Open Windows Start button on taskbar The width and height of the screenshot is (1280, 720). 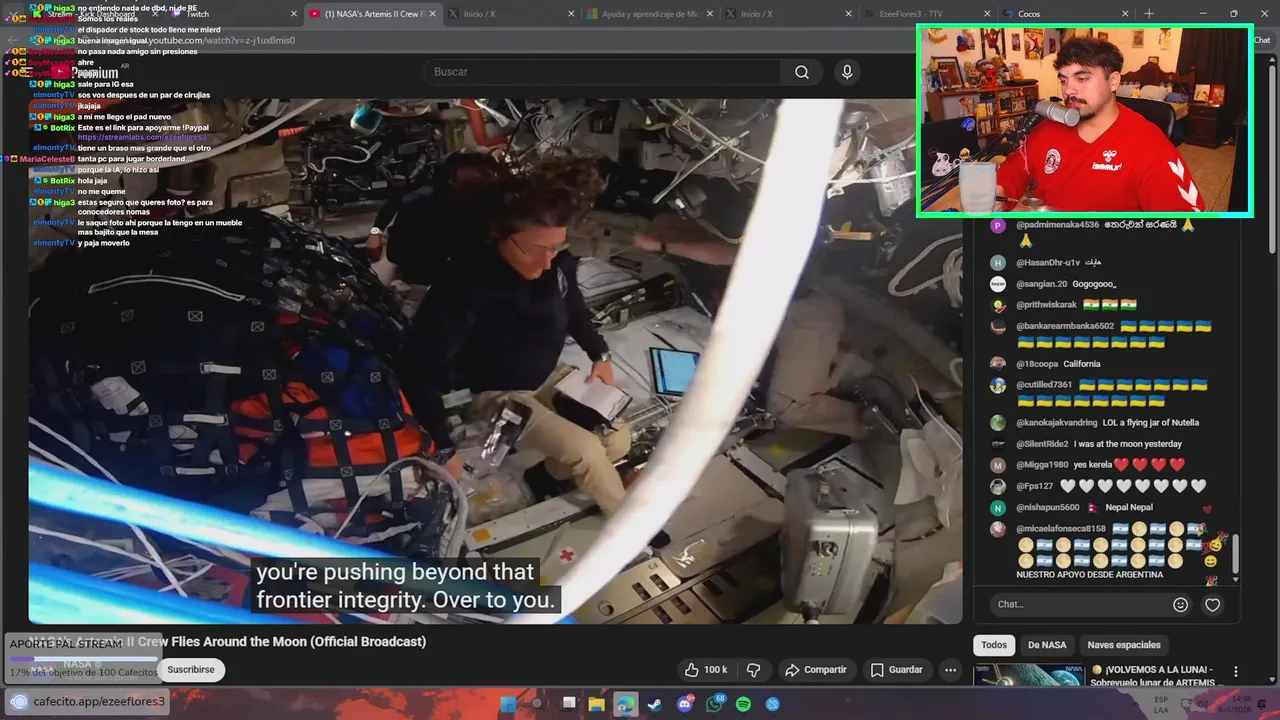(509, 703)
